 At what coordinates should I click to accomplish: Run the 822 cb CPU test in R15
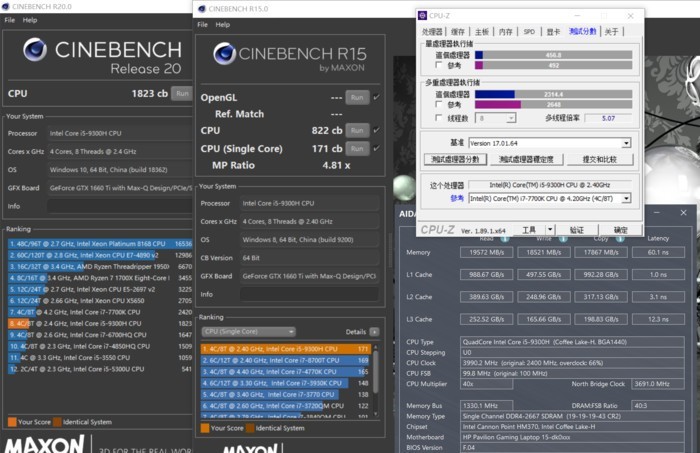tap(357, 130)
